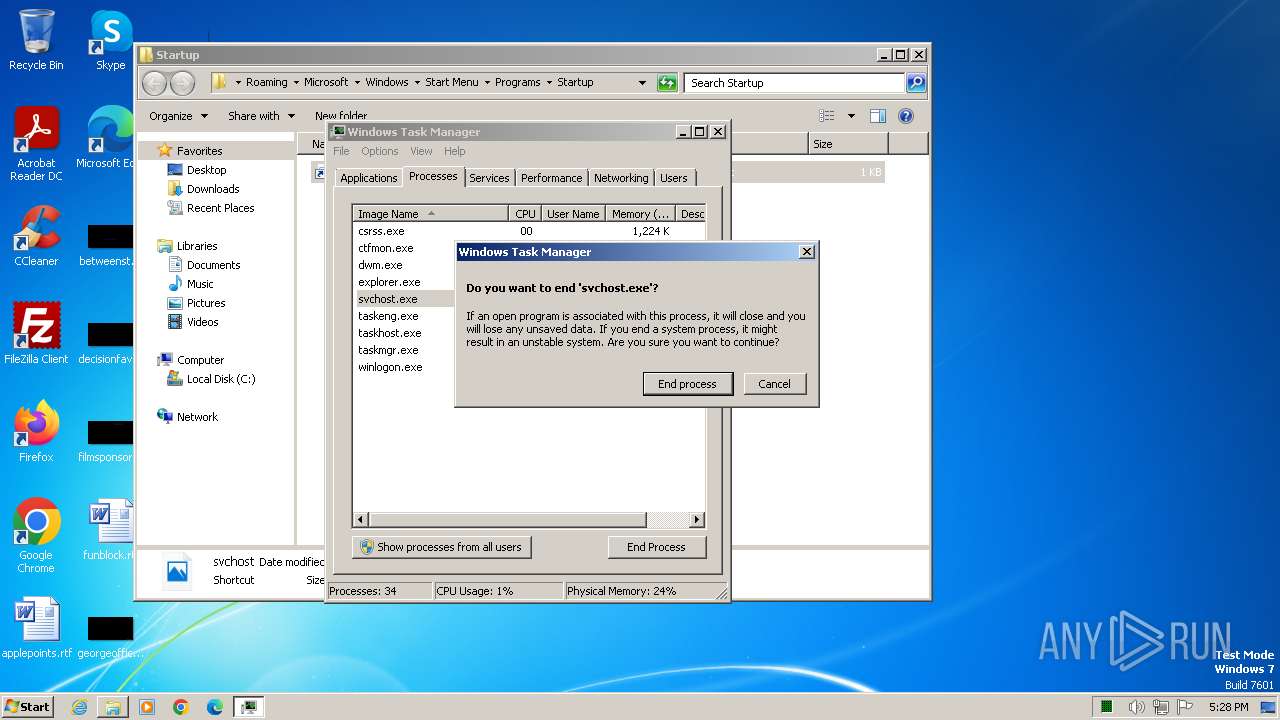The width and height of the screenshot is (1280, 720).
Task: Open Firefox desktop shortcut
Action: pos(36,431)
